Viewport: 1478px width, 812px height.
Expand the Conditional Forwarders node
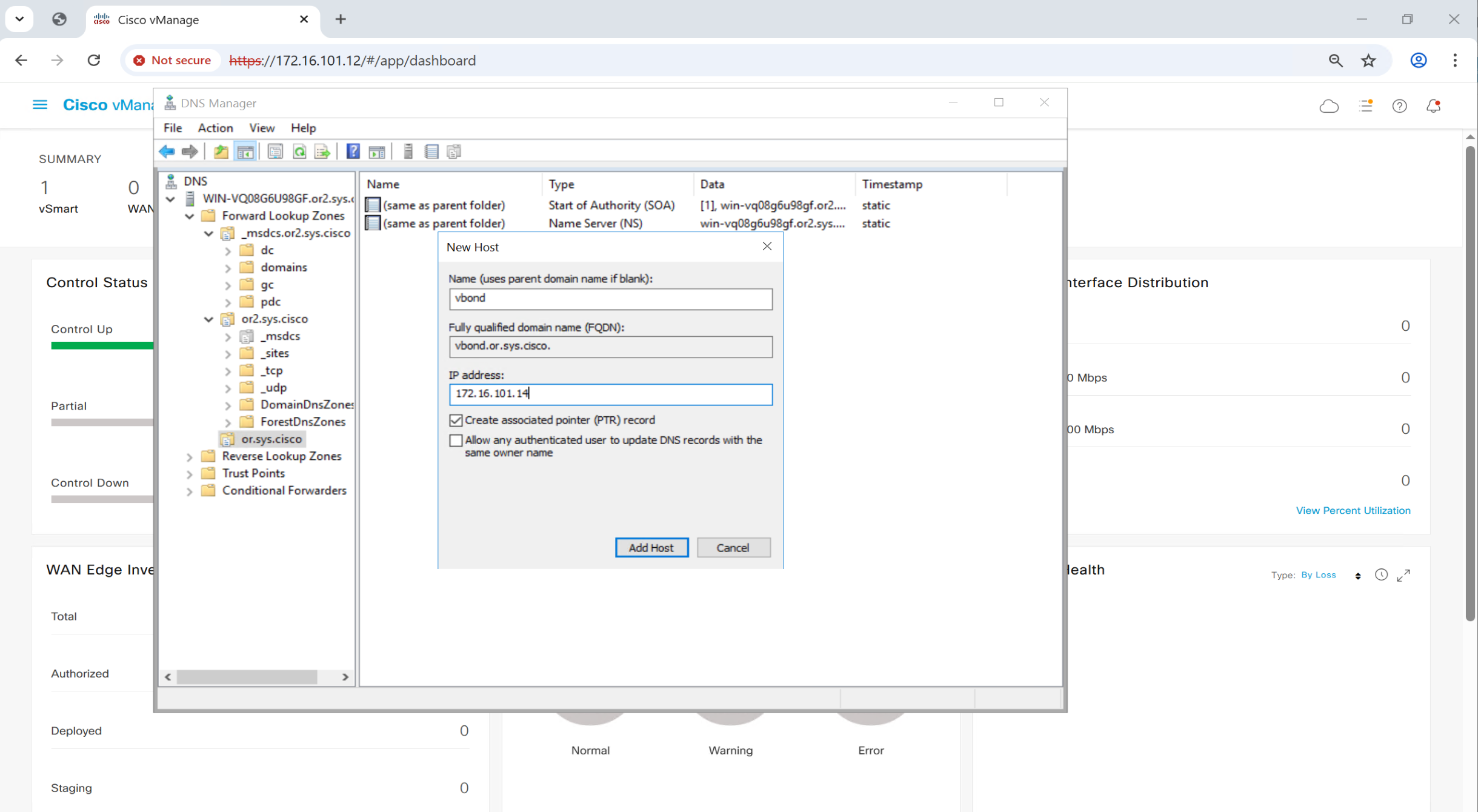point(190,491)
